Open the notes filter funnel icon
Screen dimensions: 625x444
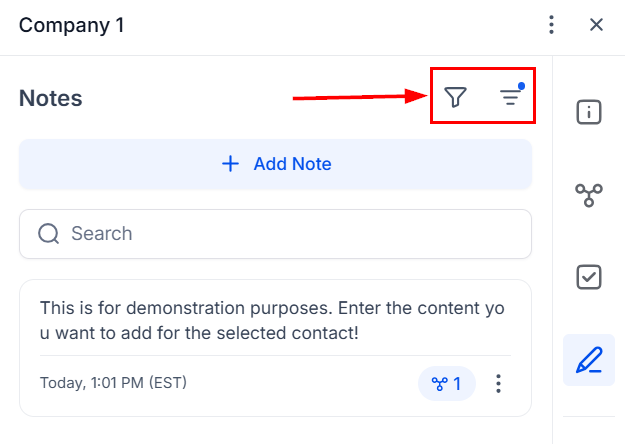pyautogui.click(x=456, y=97)
